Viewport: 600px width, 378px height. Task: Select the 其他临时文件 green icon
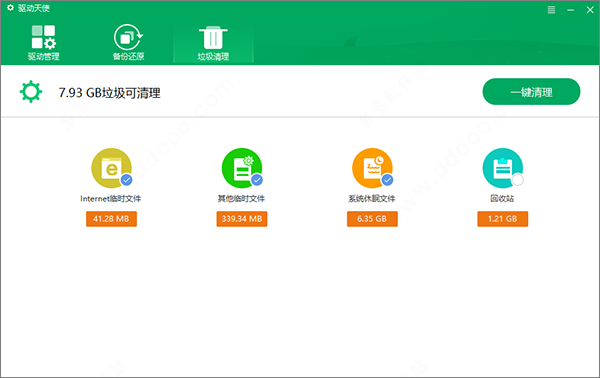[242, 168]
